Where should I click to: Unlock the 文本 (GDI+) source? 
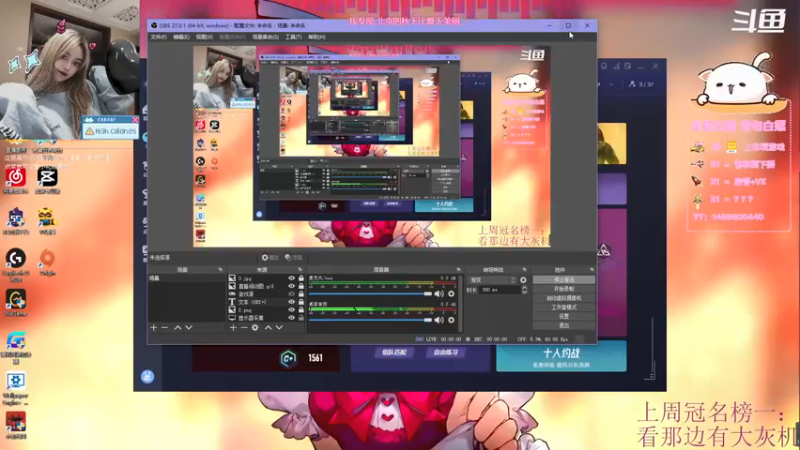coord(301,302)
